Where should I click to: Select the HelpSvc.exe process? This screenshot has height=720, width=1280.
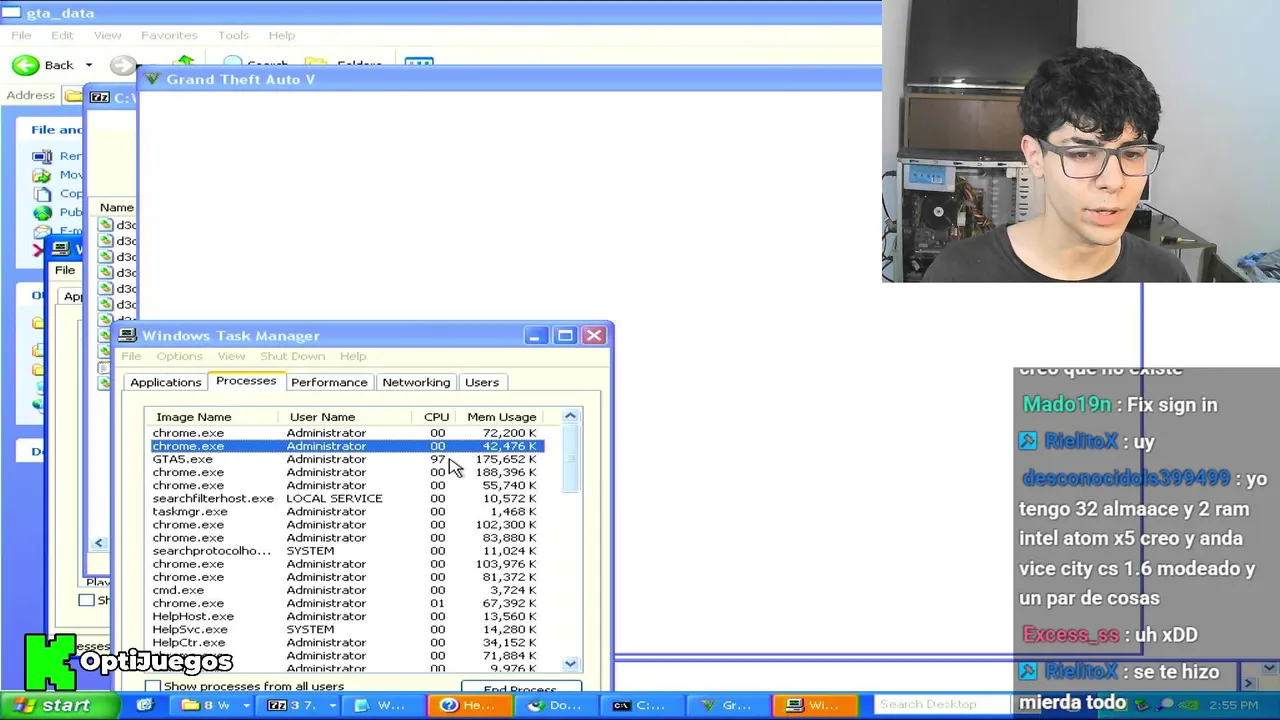click(x=345, y=629)
